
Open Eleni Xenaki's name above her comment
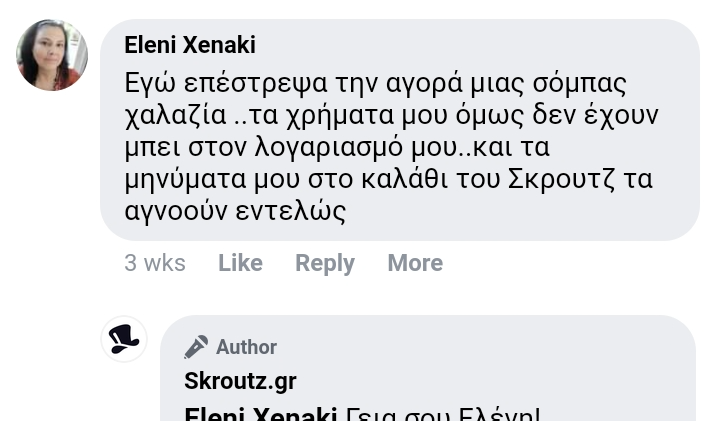[190, 45]
